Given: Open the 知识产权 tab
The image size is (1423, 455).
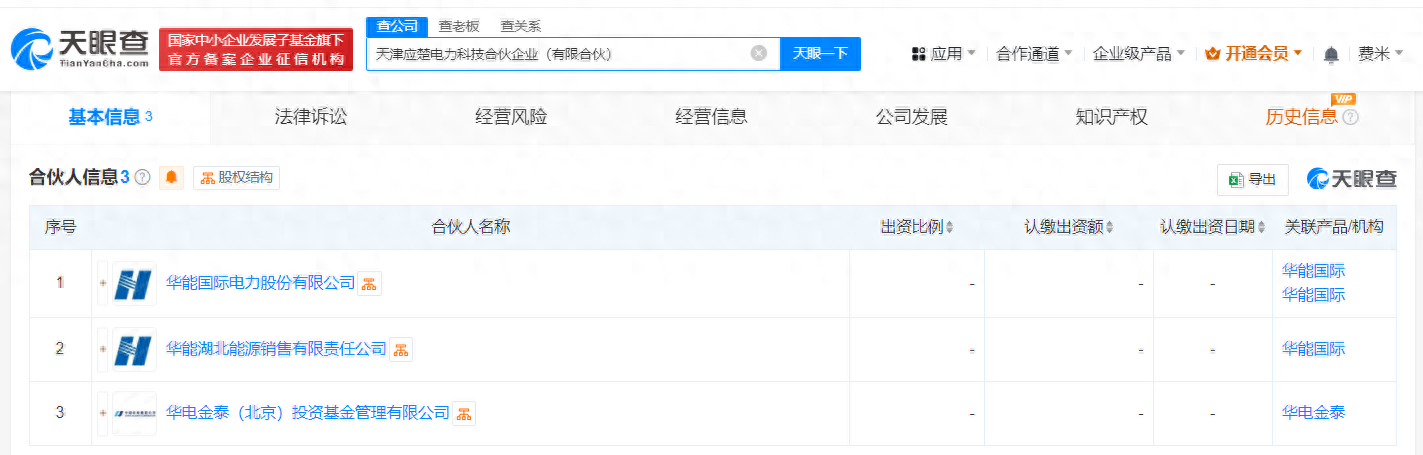Looking at the screenshot, I should pyautogui.click(x=1111, y=117).
